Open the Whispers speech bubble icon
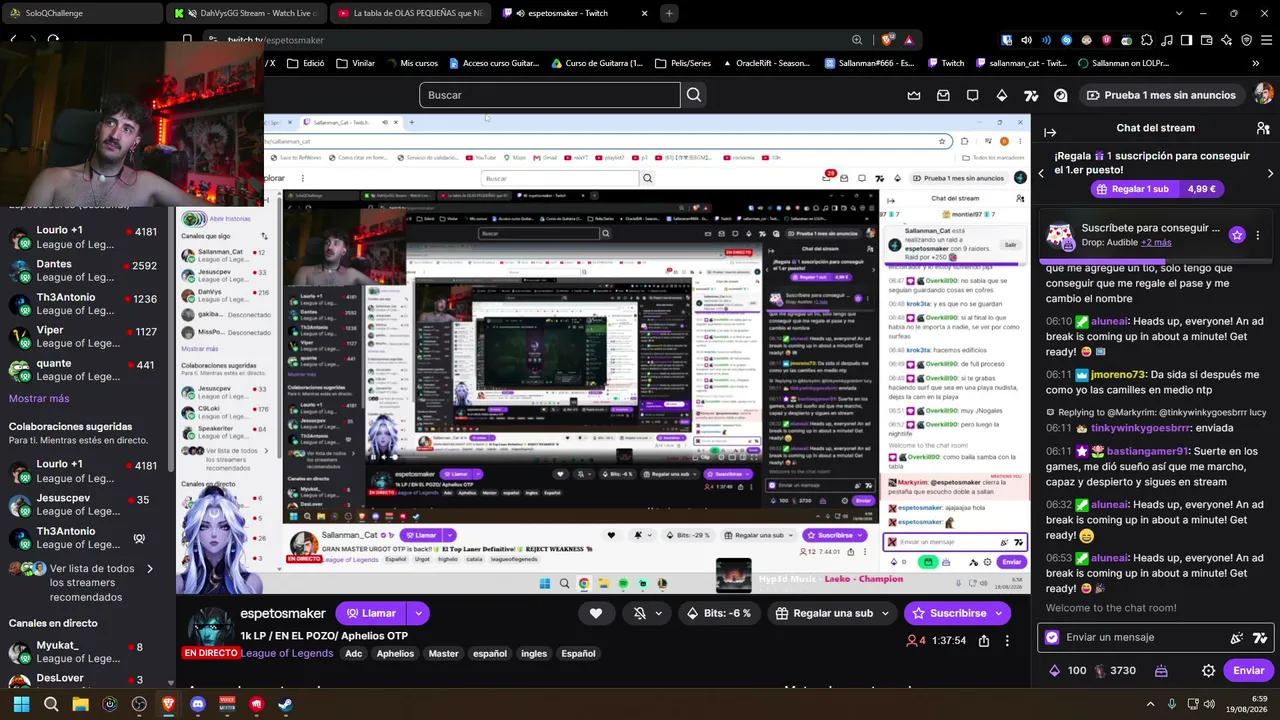This screenshot has width=1280, height=720. pos(972,95)
